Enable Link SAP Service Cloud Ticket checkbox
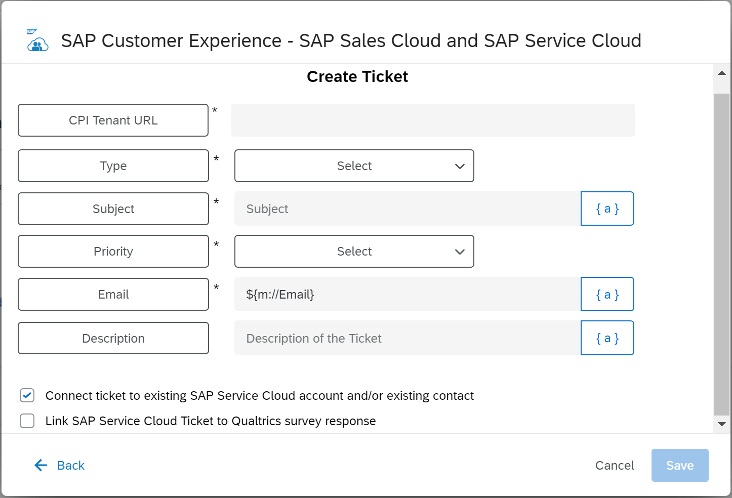This screenshot has width=732, height=498. coord(27,421)
